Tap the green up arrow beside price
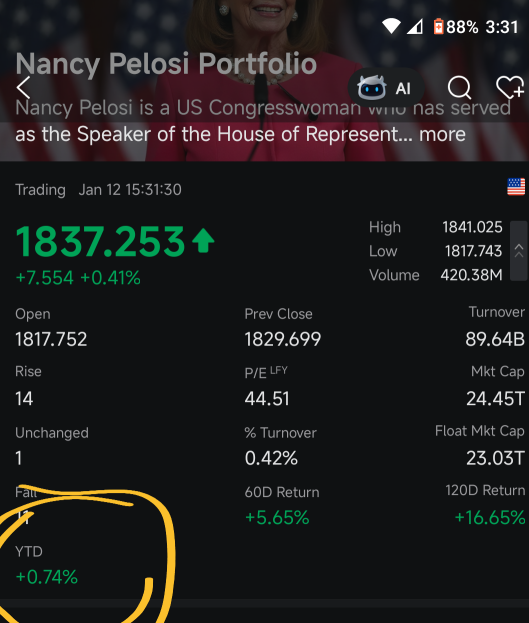Image resolution: width=529 pixels, height=623 pixels. 203,240
